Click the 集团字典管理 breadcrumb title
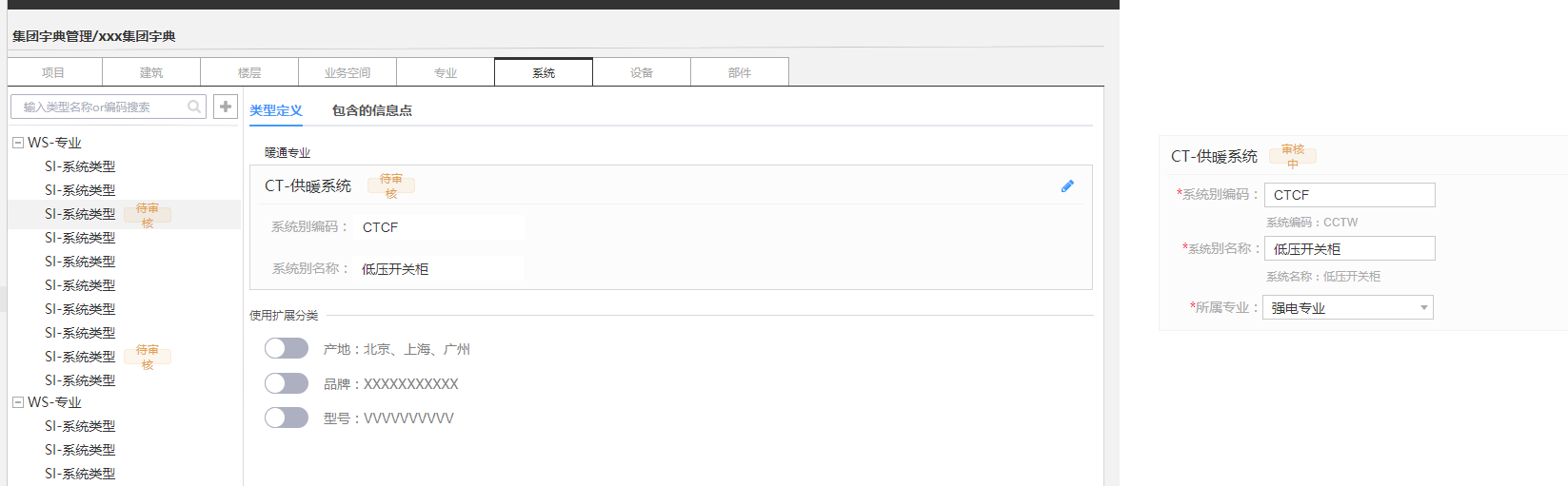Image resolution: width=1568 pixels, height=486 pixels. click(x=52, y=36)
